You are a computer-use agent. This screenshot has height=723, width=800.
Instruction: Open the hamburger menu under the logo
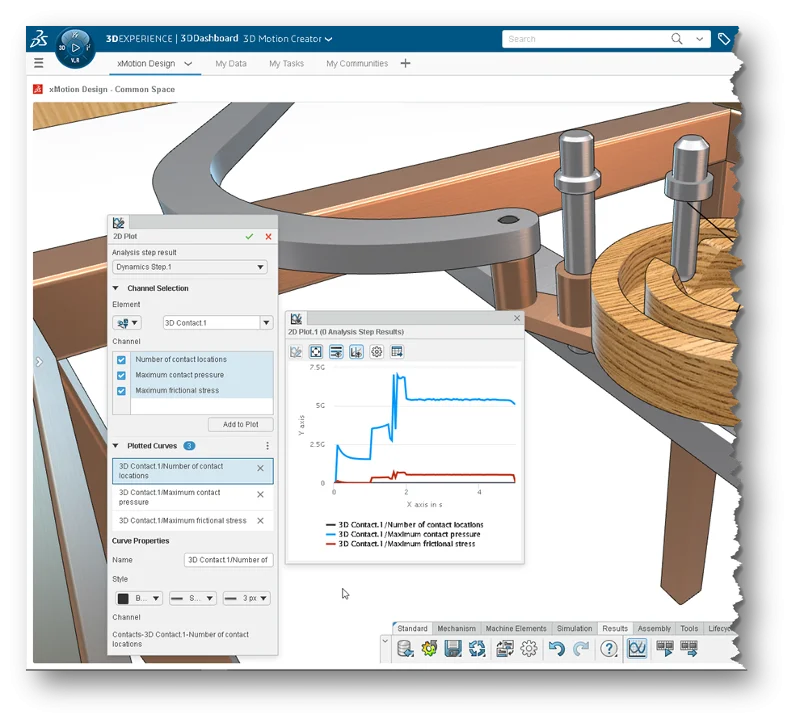[39, 63]
